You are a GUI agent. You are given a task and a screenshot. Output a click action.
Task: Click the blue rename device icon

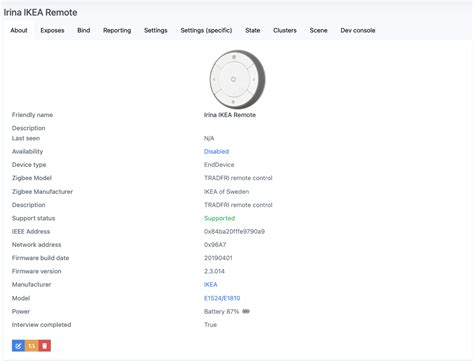coord(18,346)
